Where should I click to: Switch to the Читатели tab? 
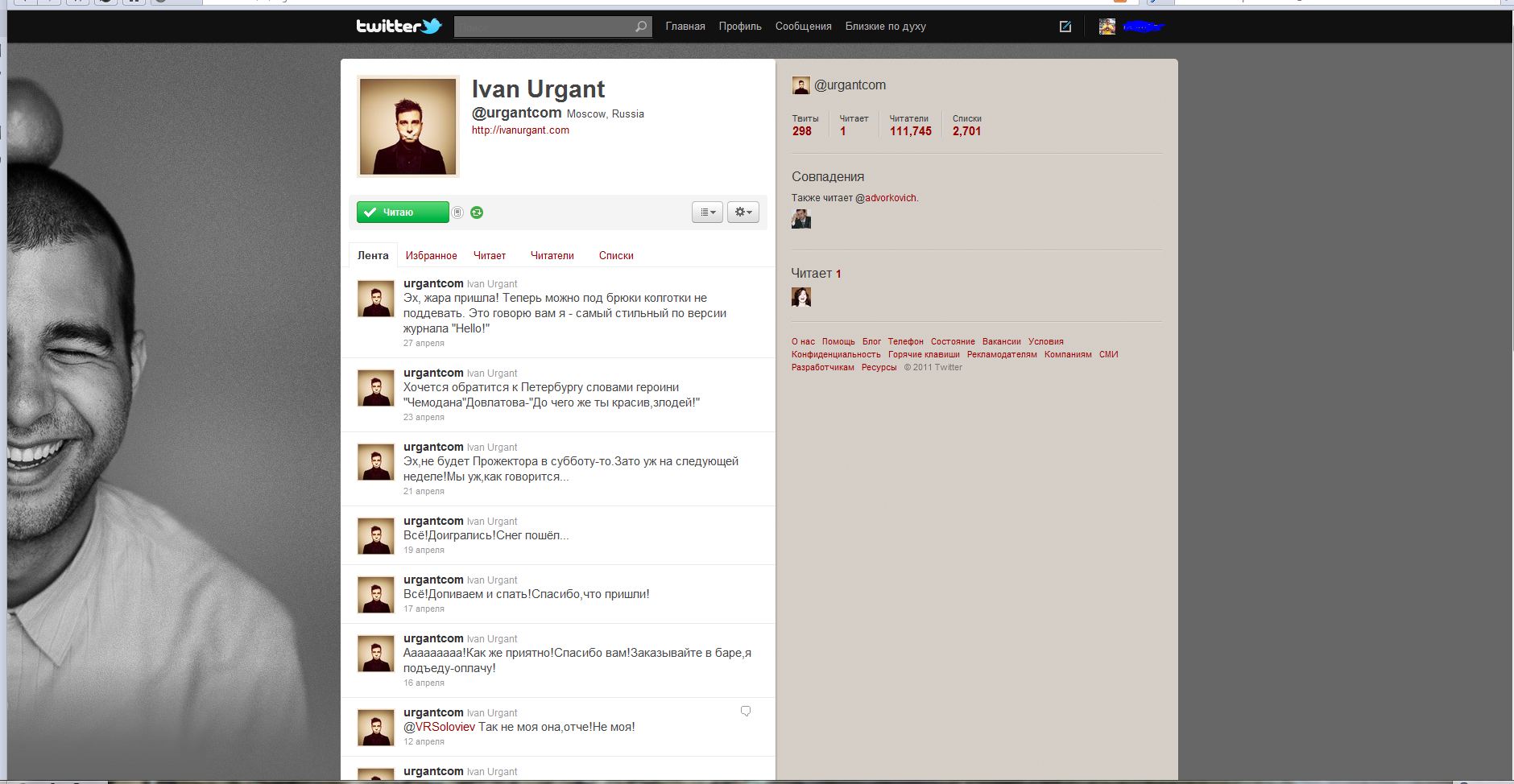pos(552,255)
